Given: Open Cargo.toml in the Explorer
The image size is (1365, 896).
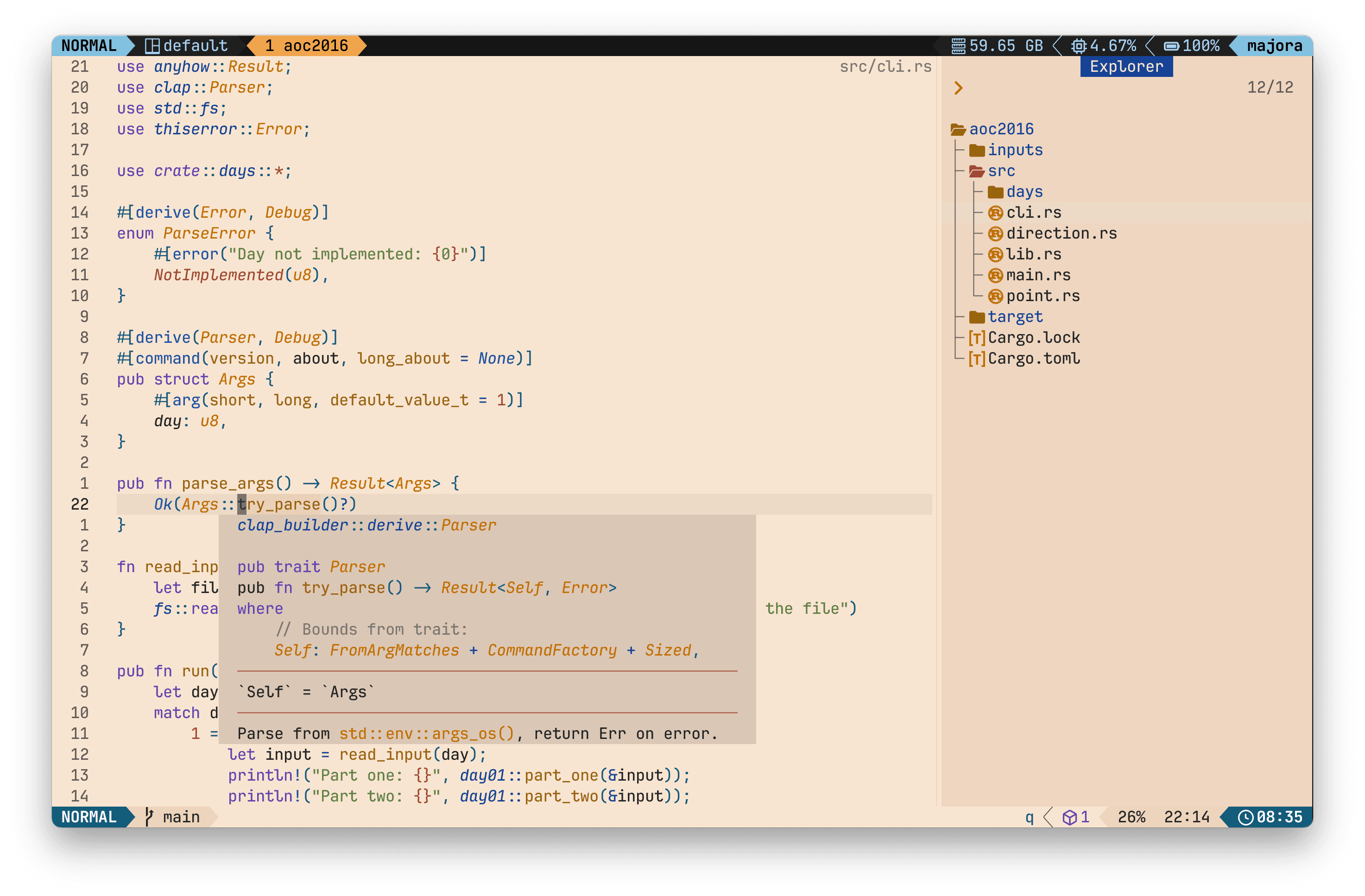Looking at the screenshot, I should [x=1034, y=359].
